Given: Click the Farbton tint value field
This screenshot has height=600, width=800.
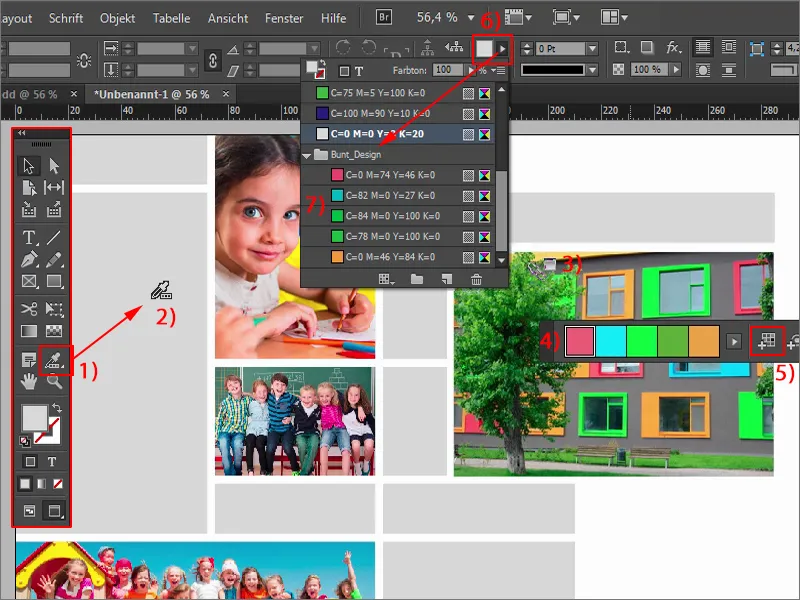Looking at the screenshot, I should tap(447, 70).
